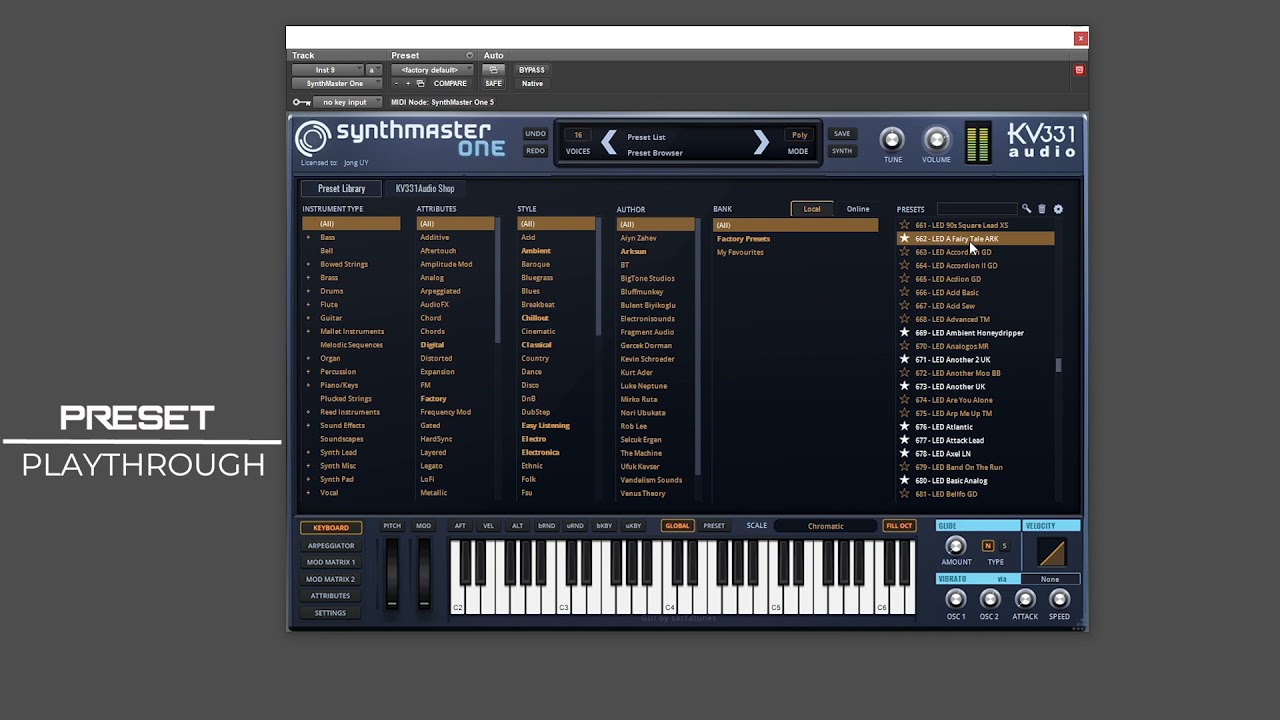This screenshot has height=720, width=1280.
Task: Open the MOD MATRIX 1 page
Action: (x=331, y=562)
